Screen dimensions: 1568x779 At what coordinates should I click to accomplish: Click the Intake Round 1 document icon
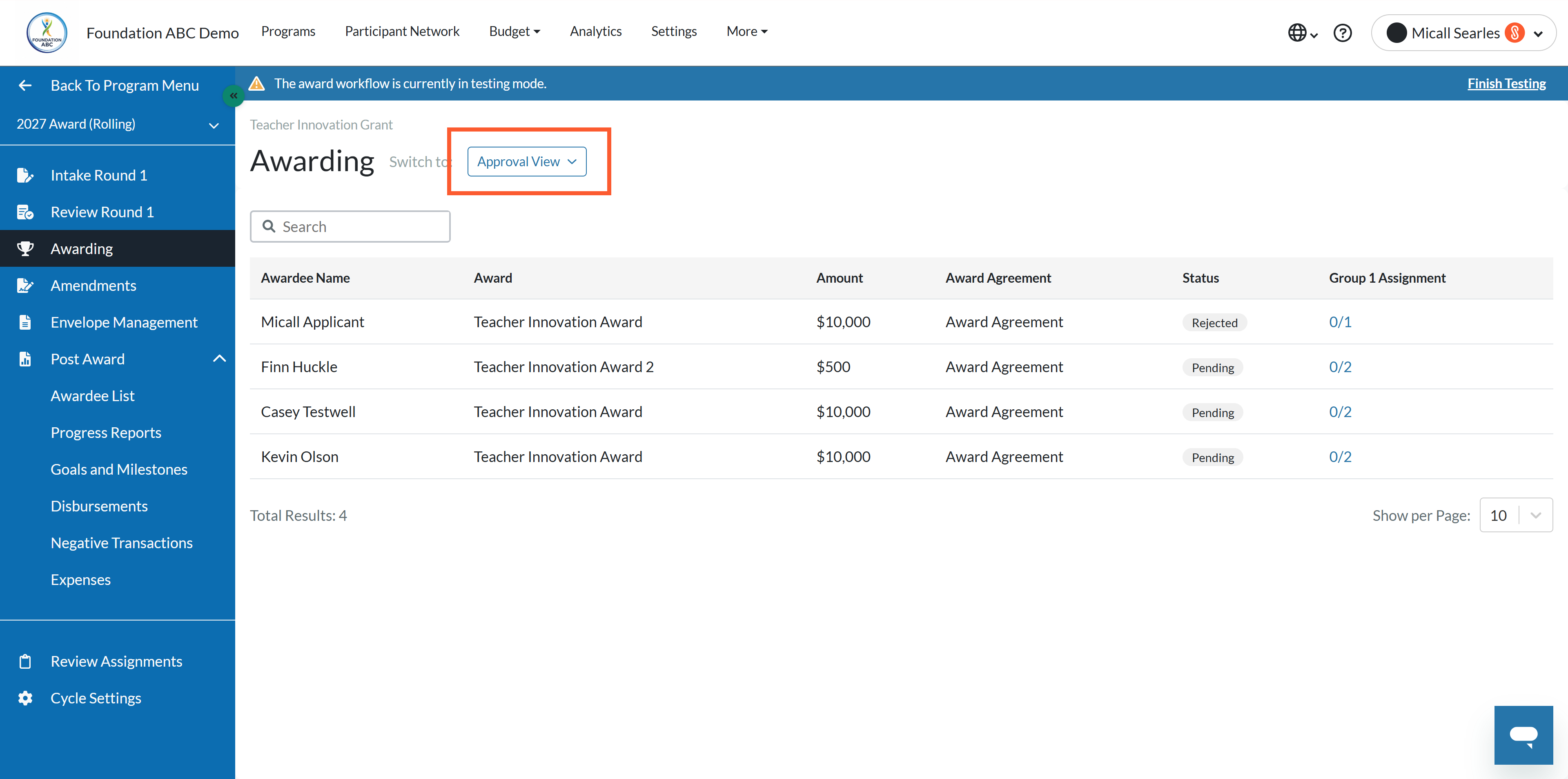point(25,175)
